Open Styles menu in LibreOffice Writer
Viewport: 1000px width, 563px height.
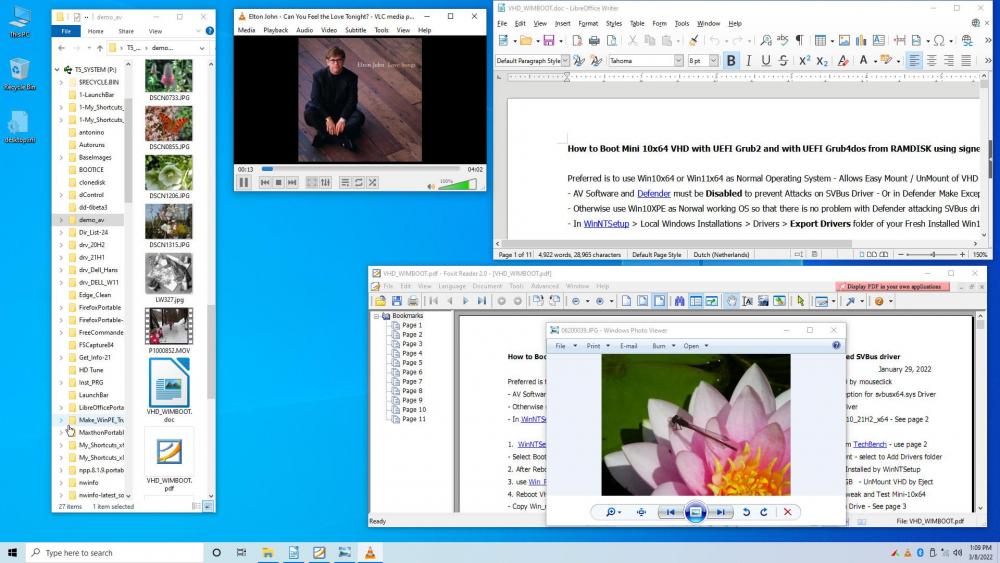[613, 23]
